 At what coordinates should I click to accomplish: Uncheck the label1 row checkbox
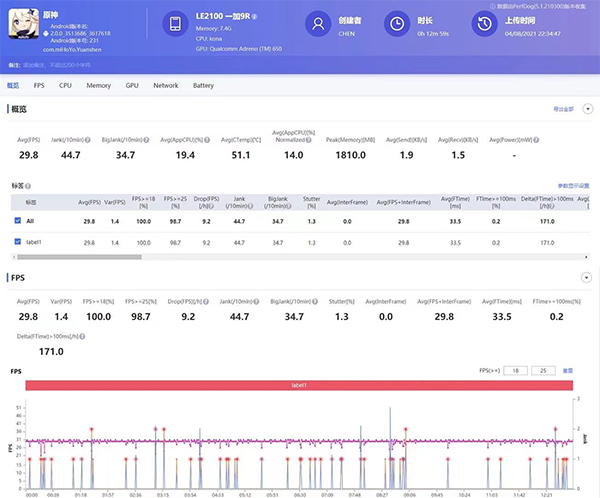pos(17,242)
